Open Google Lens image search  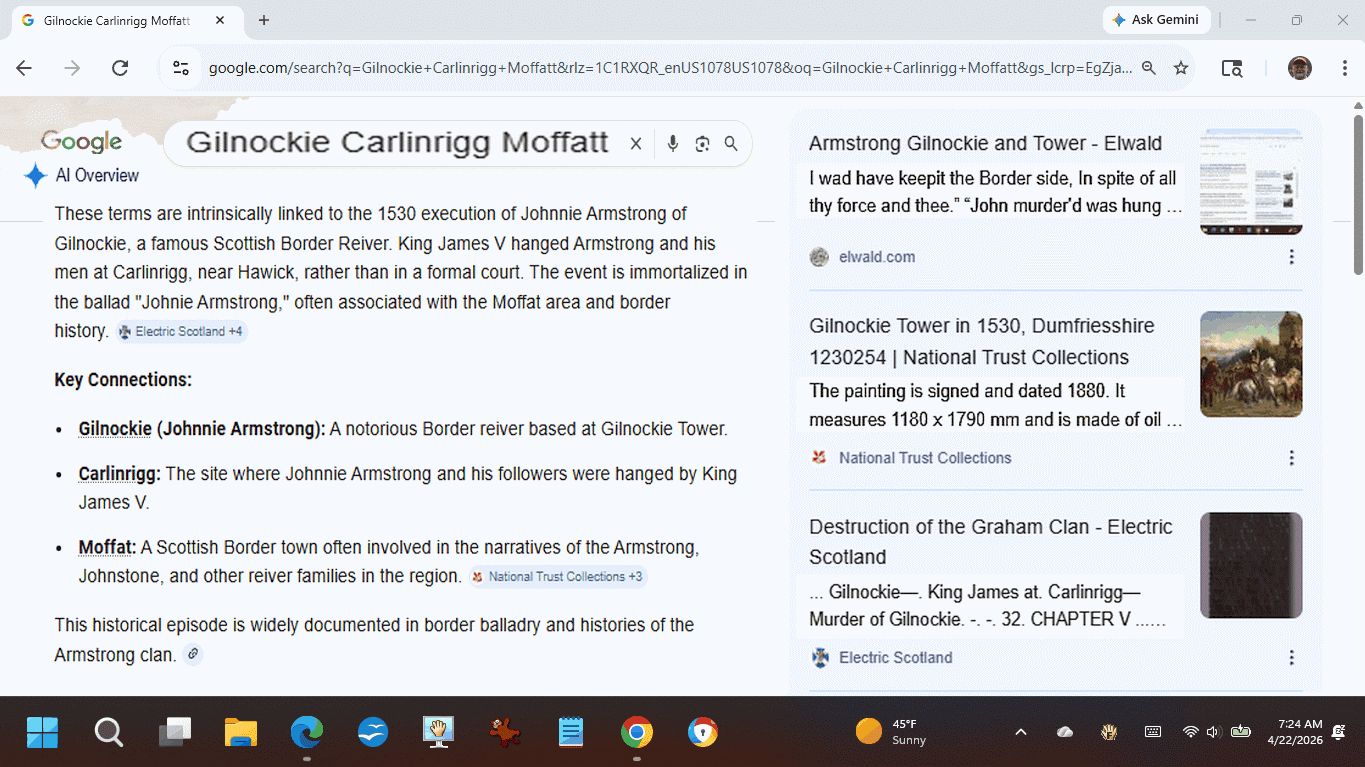[x=702, y=144]
